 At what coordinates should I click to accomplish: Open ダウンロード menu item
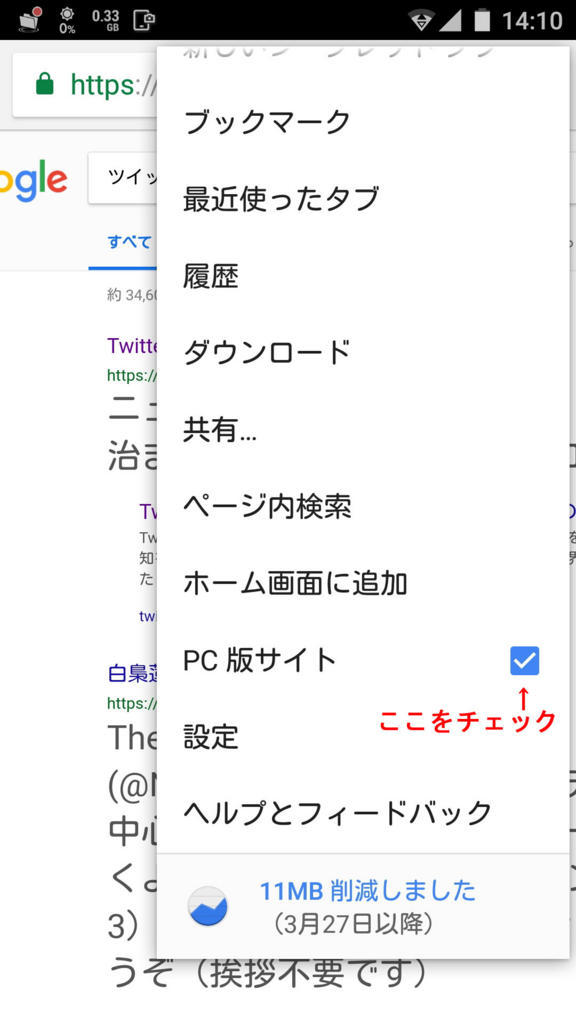362,353
